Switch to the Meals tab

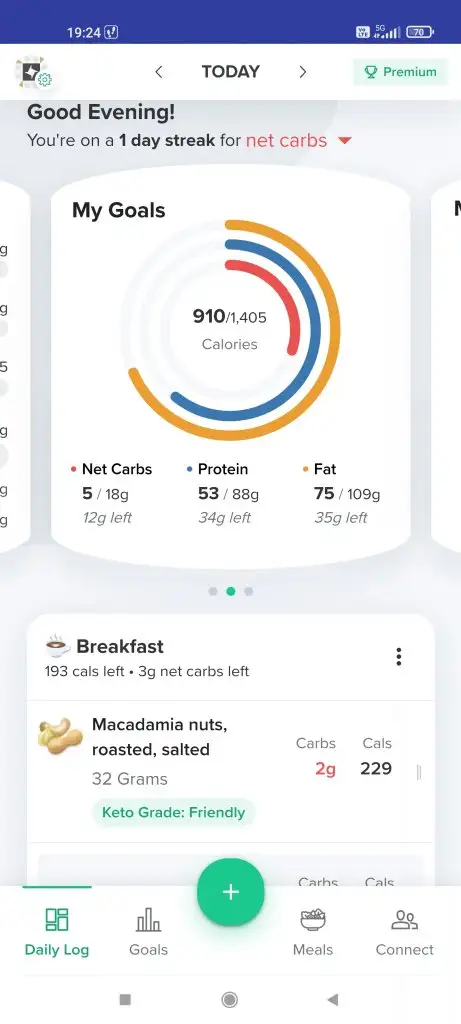click(313, 931)
